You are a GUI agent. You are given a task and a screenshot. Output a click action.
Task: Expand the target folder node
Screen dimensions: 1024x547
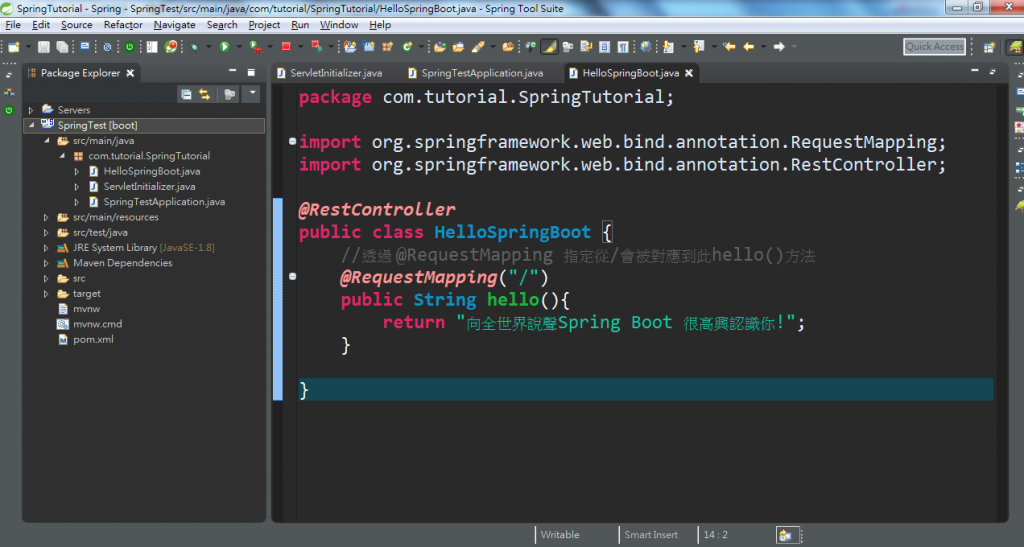[x=46, y=294]
